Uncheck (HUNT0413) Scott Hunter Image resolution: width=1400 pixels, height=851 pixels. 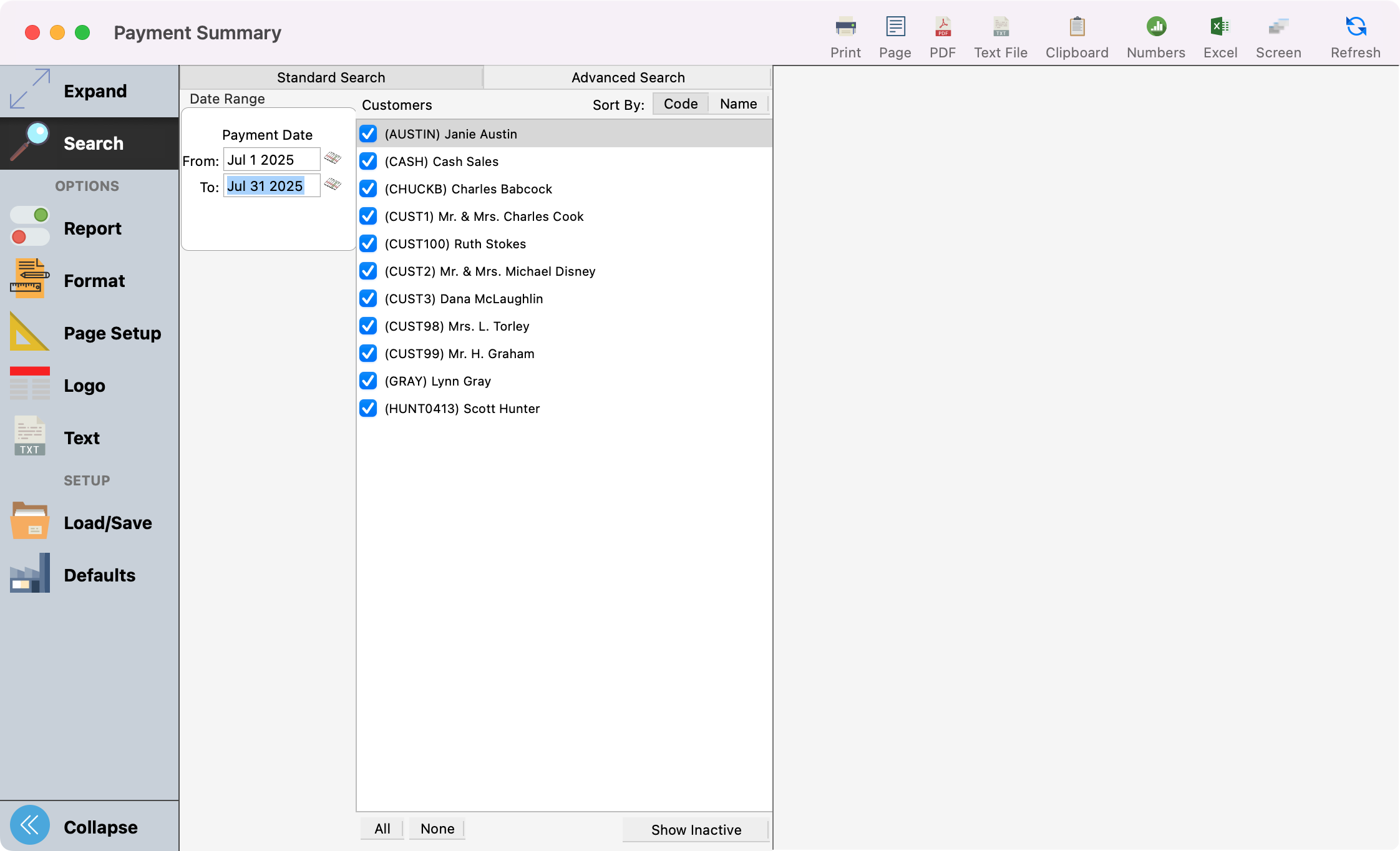tap(368, 409)
